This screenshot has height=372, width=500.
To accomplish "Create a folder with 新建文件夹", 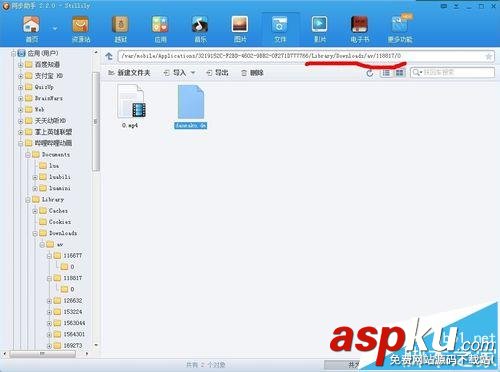I will (129, 73).
